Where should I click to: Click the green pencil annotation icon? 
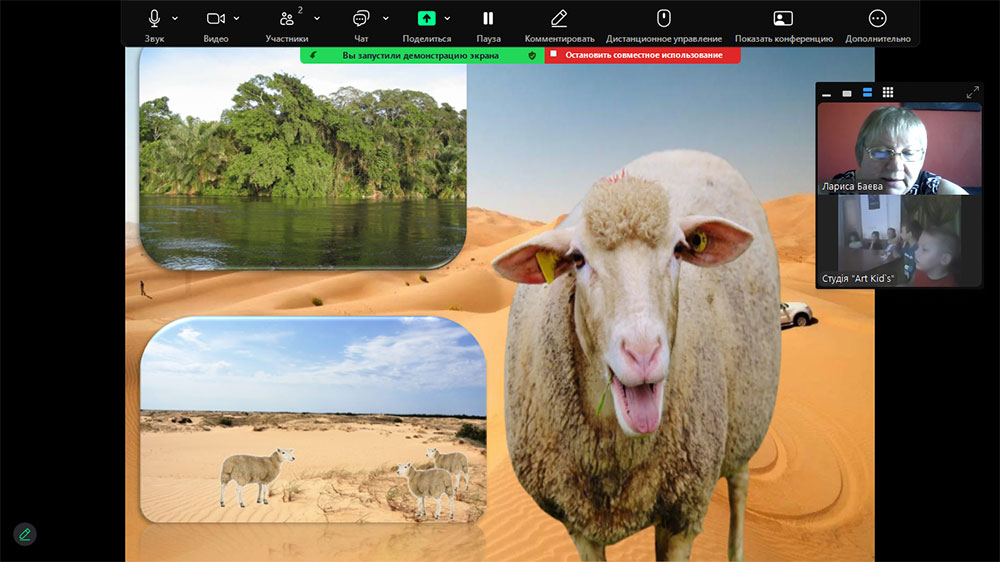(25, 534)
